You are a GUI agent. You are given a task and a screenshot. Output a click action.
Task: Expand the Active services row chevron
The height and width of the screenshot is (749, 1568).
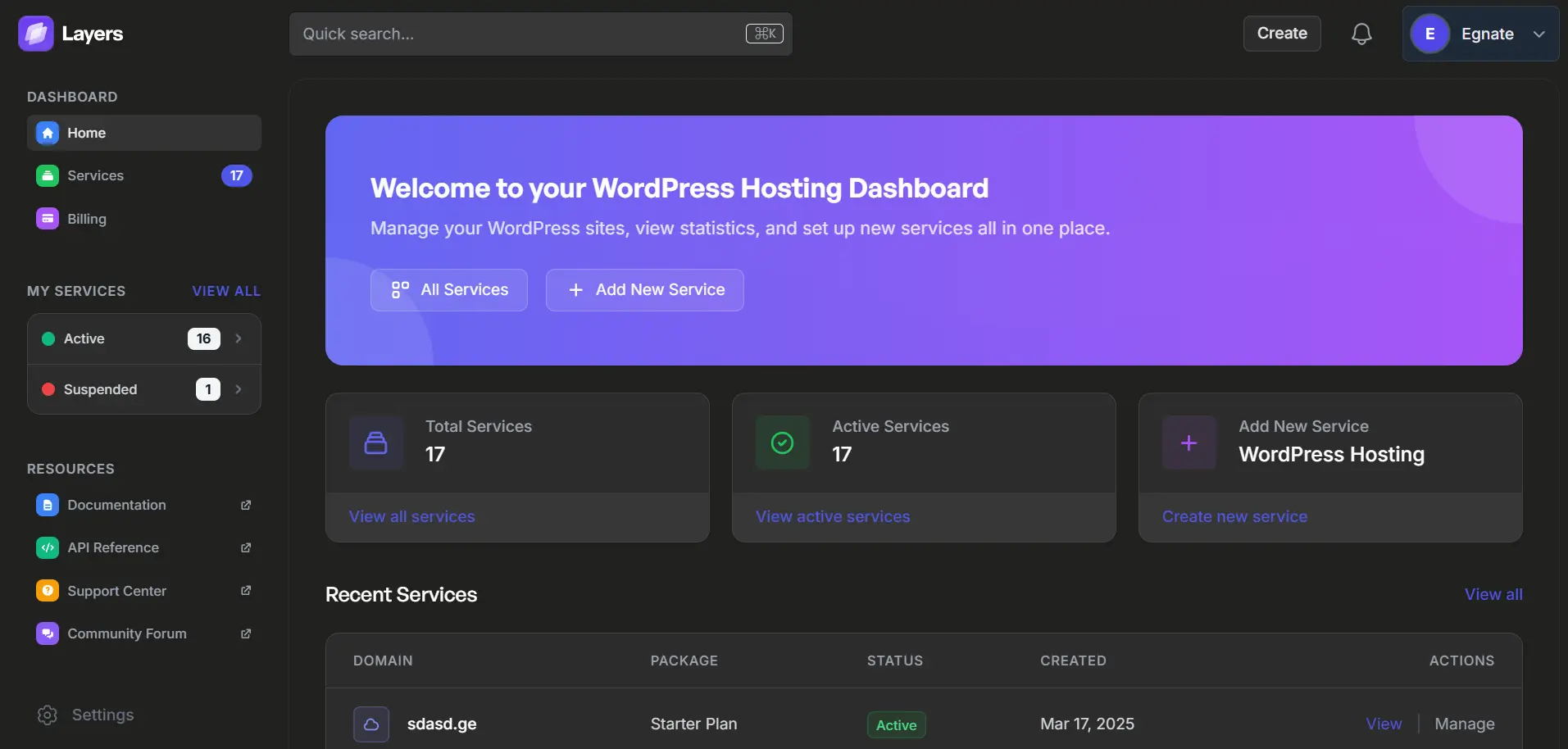click(239, 338)
